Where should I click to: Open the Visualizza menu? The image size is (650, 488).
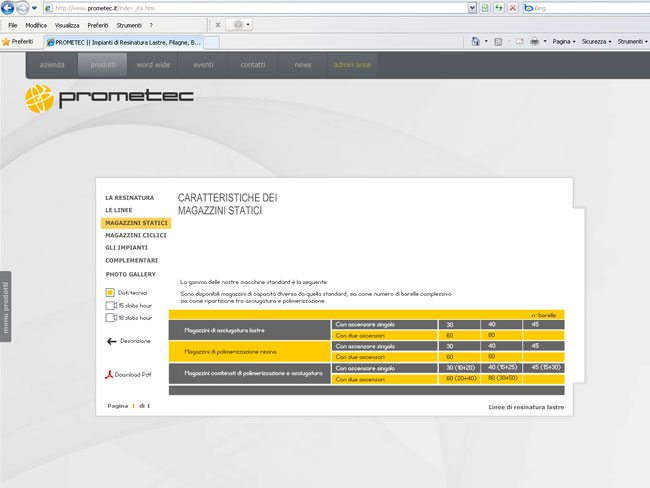tap(67, 25)
